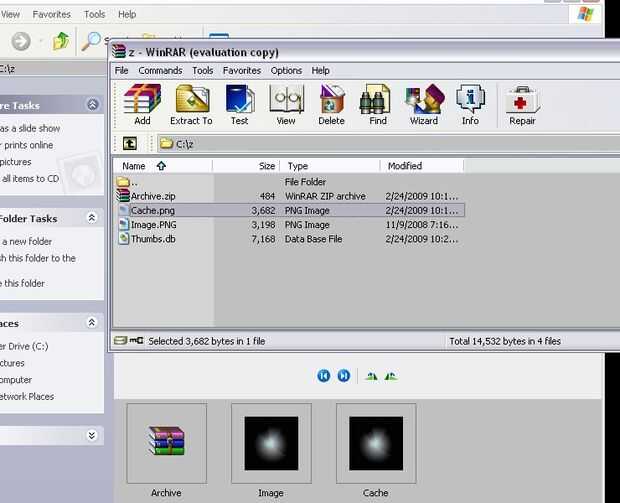Image resolution: width=620 pixels, height=503 pixels.
Task: Open Explorer's Favorites menu
Action: [x=51, y=15]
